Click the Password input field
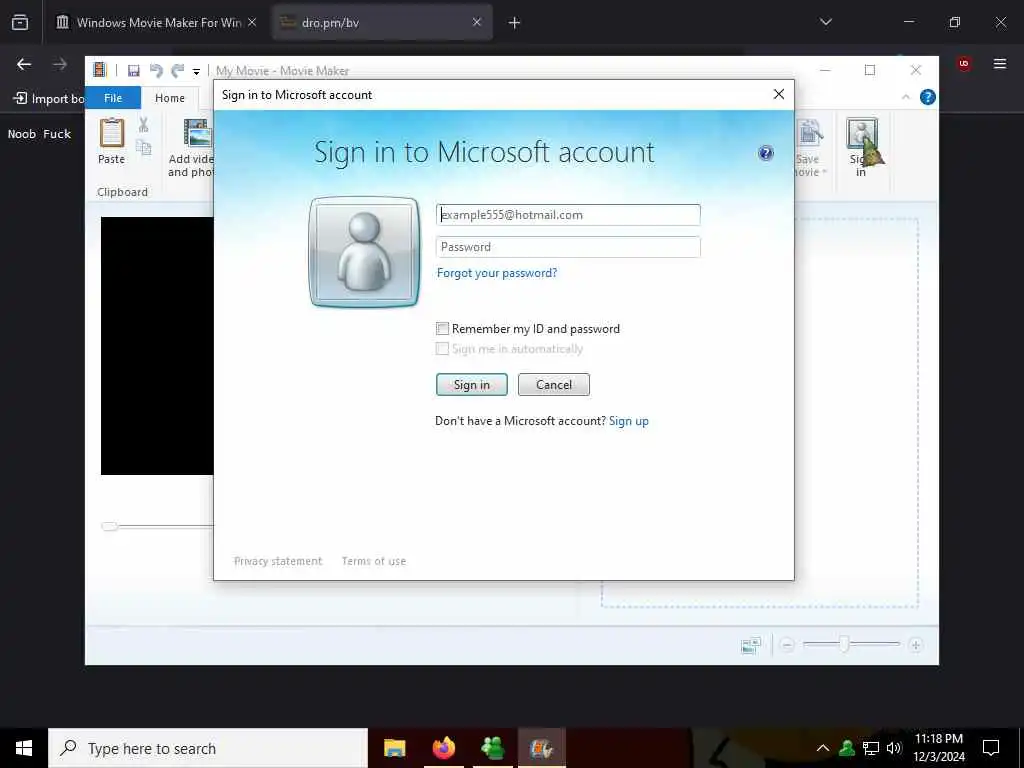Screen dimensions: 1024x768 (568, 247)
